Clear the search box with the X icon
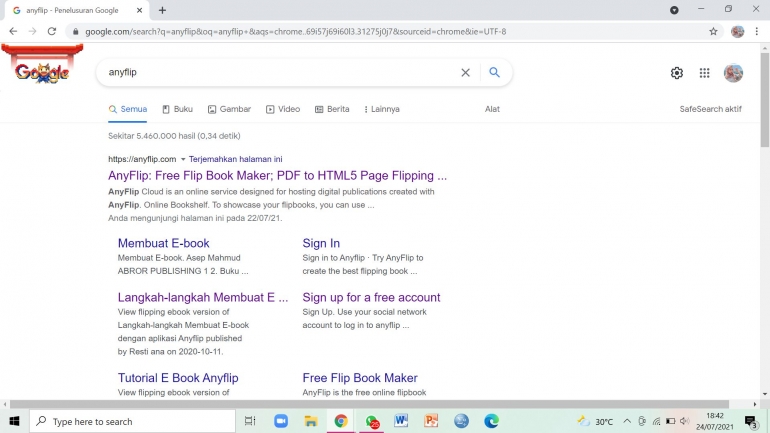This screenshot has width=770, height=433. [x=465, y=73]
